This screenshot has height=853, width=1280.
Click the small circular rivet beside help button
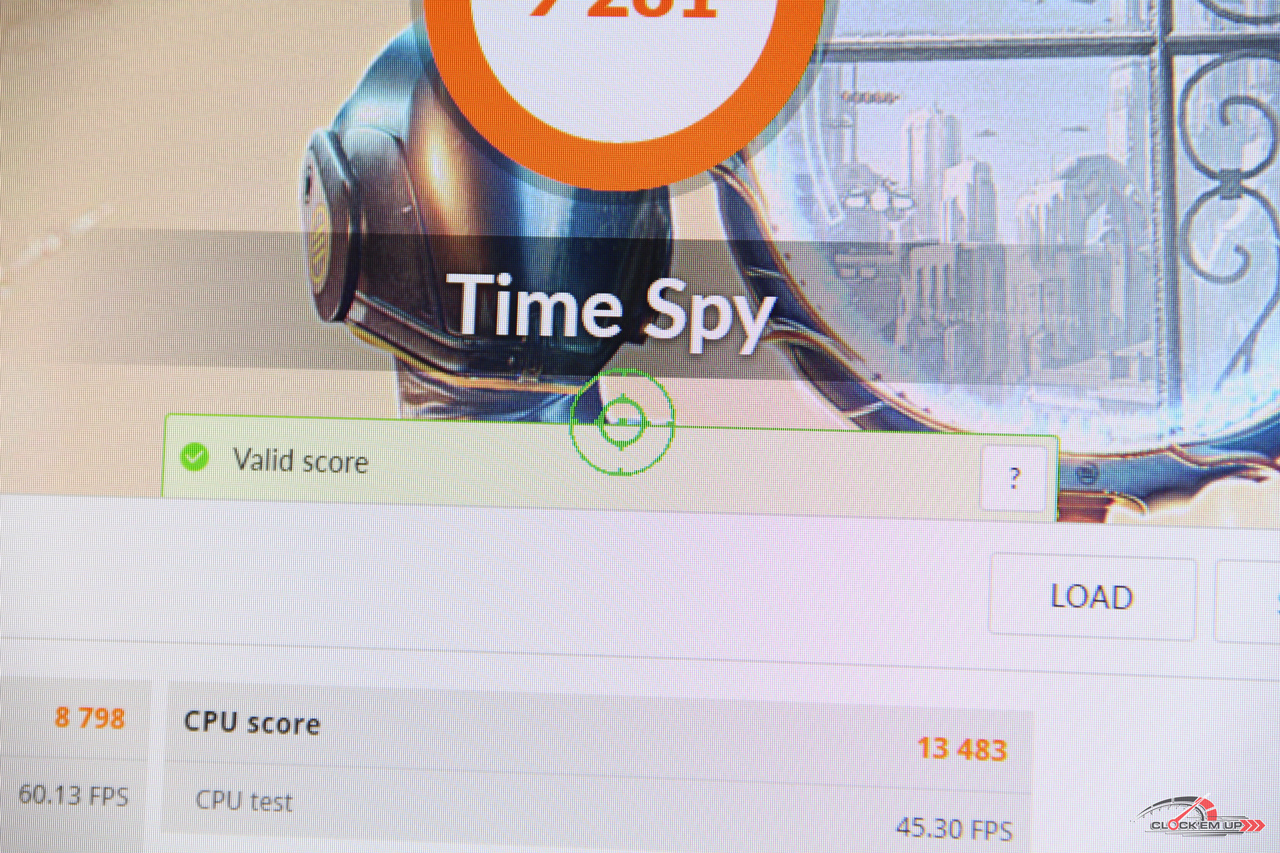[x=1089, y=473]
